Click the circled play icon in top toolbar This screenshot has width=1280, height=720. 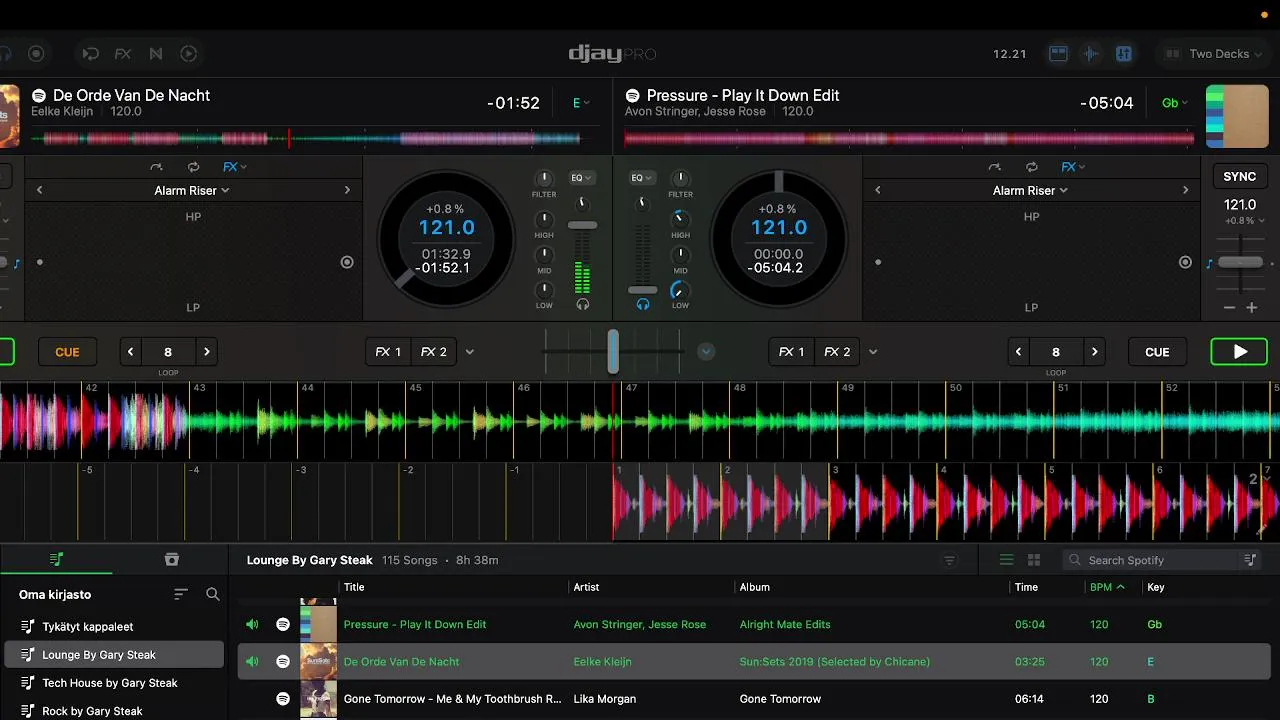[188, 54]
